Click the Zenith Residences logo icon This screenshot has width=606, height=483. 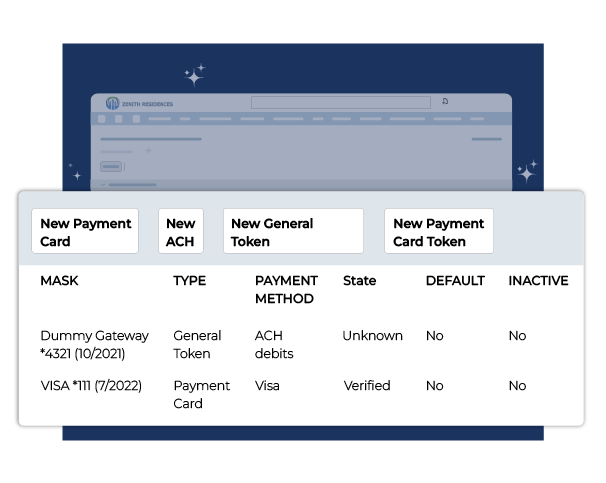point(113,103)
